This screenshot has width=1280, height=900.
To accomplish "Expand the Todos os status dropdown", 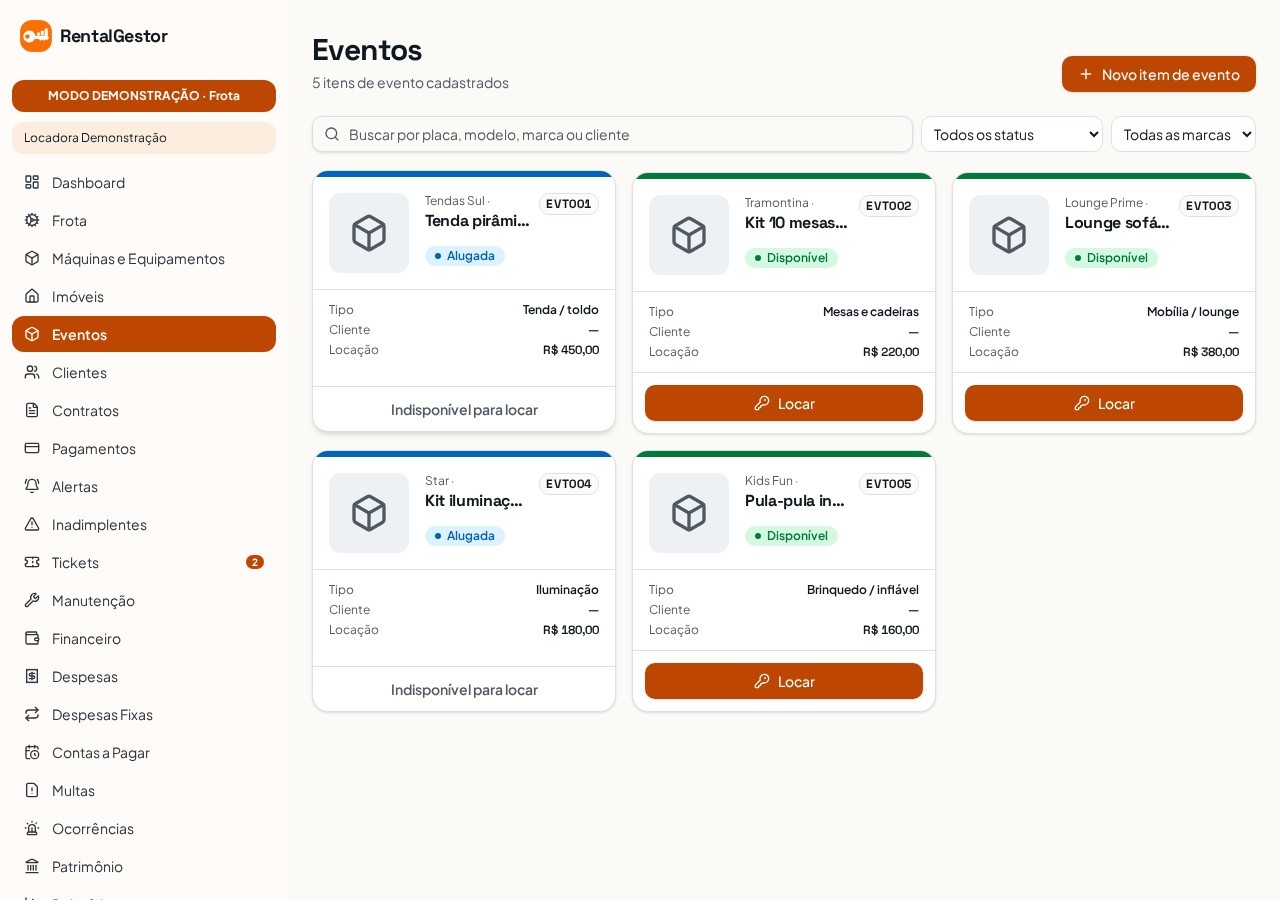I will pos(1012,134).
